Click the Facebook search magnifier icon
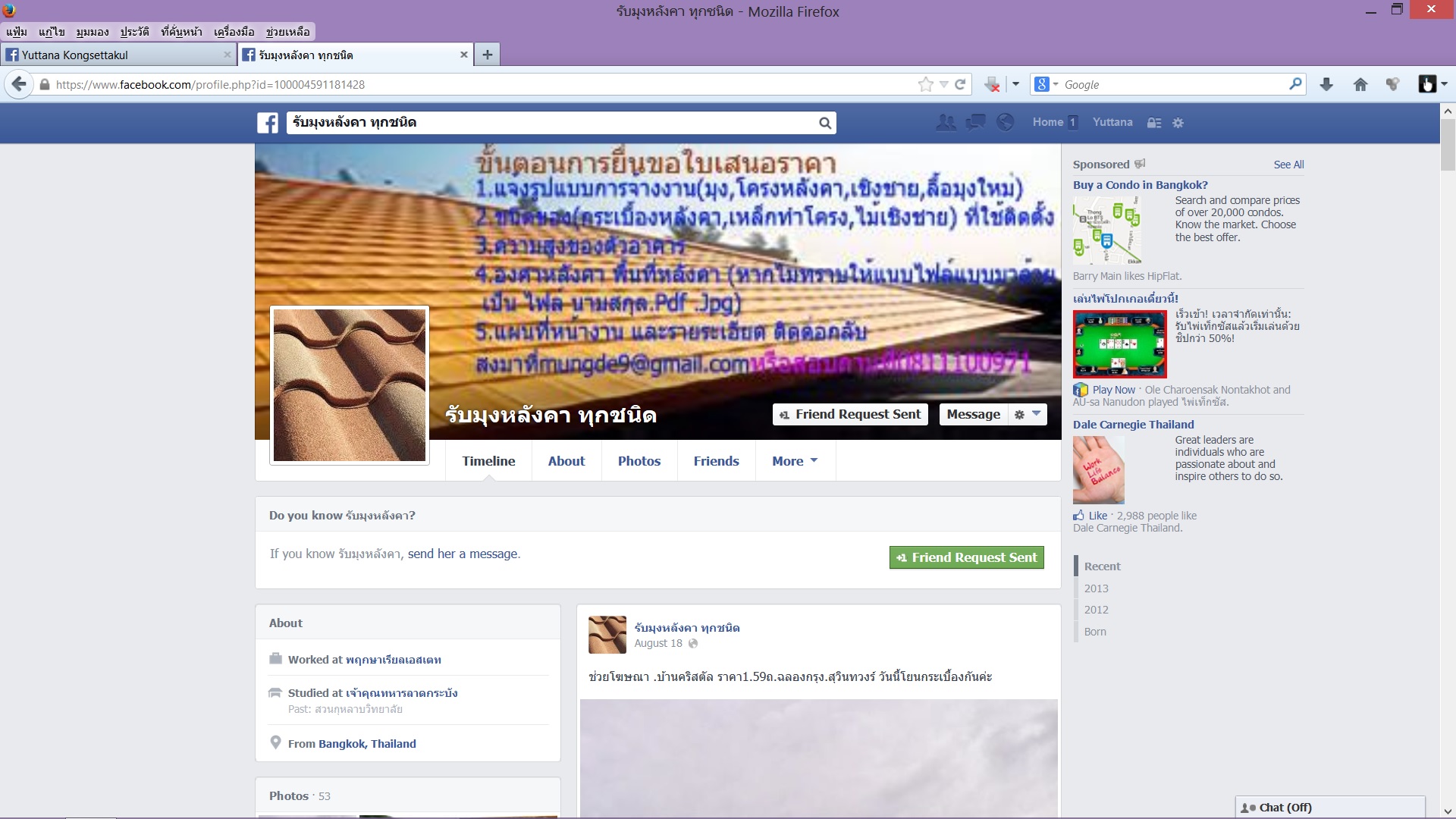Screen dimensions: 1456x819 [x=824, y=123]
